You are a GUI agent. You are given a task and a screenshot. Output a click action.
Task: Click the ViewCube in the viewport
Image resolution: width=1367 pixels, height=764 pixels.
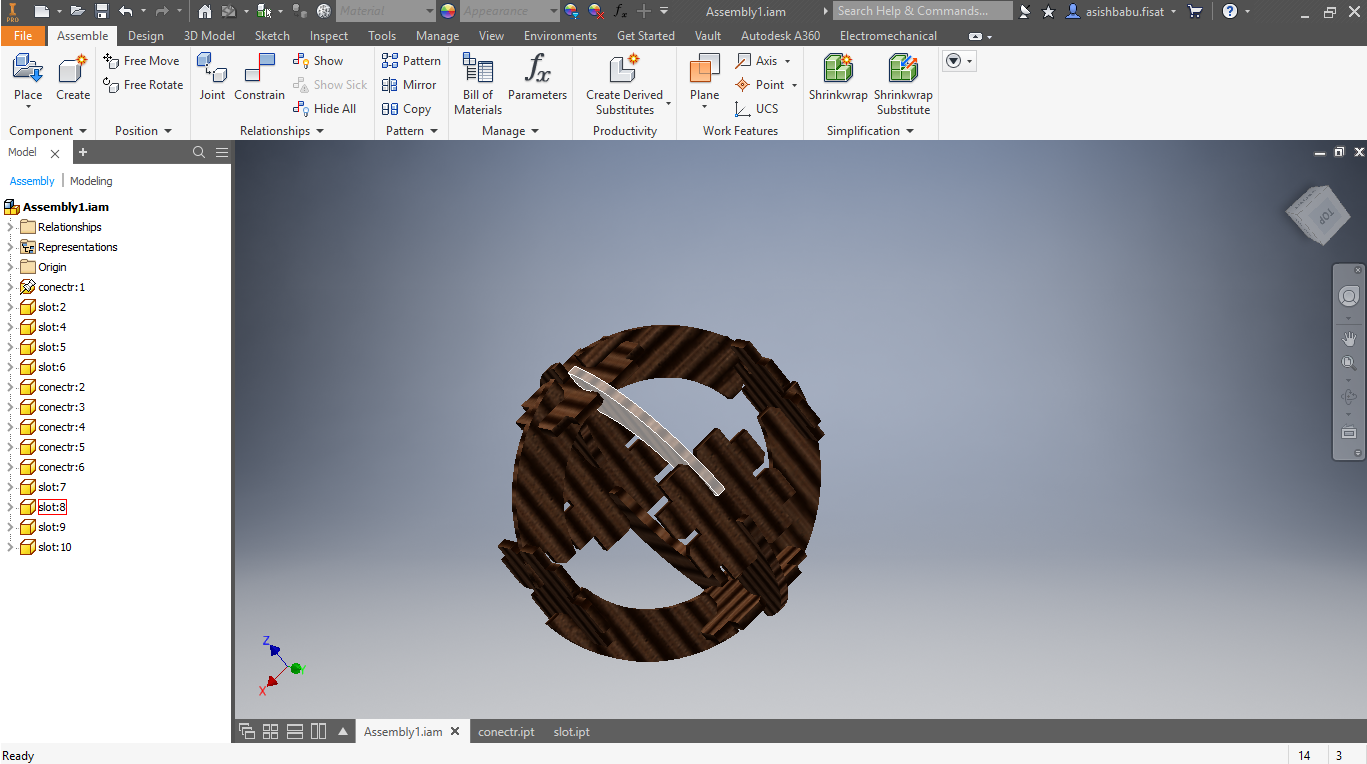(1316, 213)
